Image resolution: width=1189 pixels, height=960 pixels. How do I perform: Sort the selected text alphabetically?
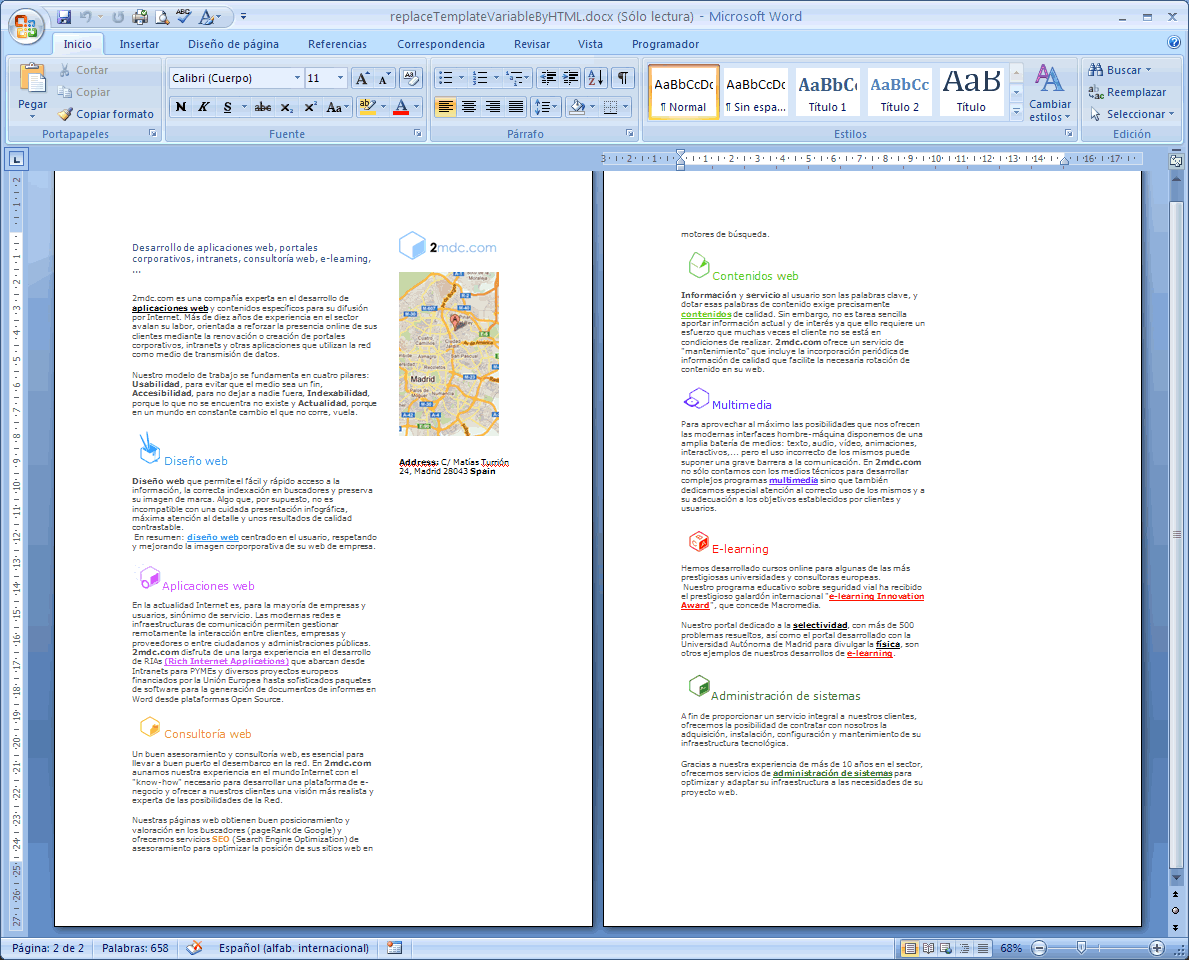596,78
